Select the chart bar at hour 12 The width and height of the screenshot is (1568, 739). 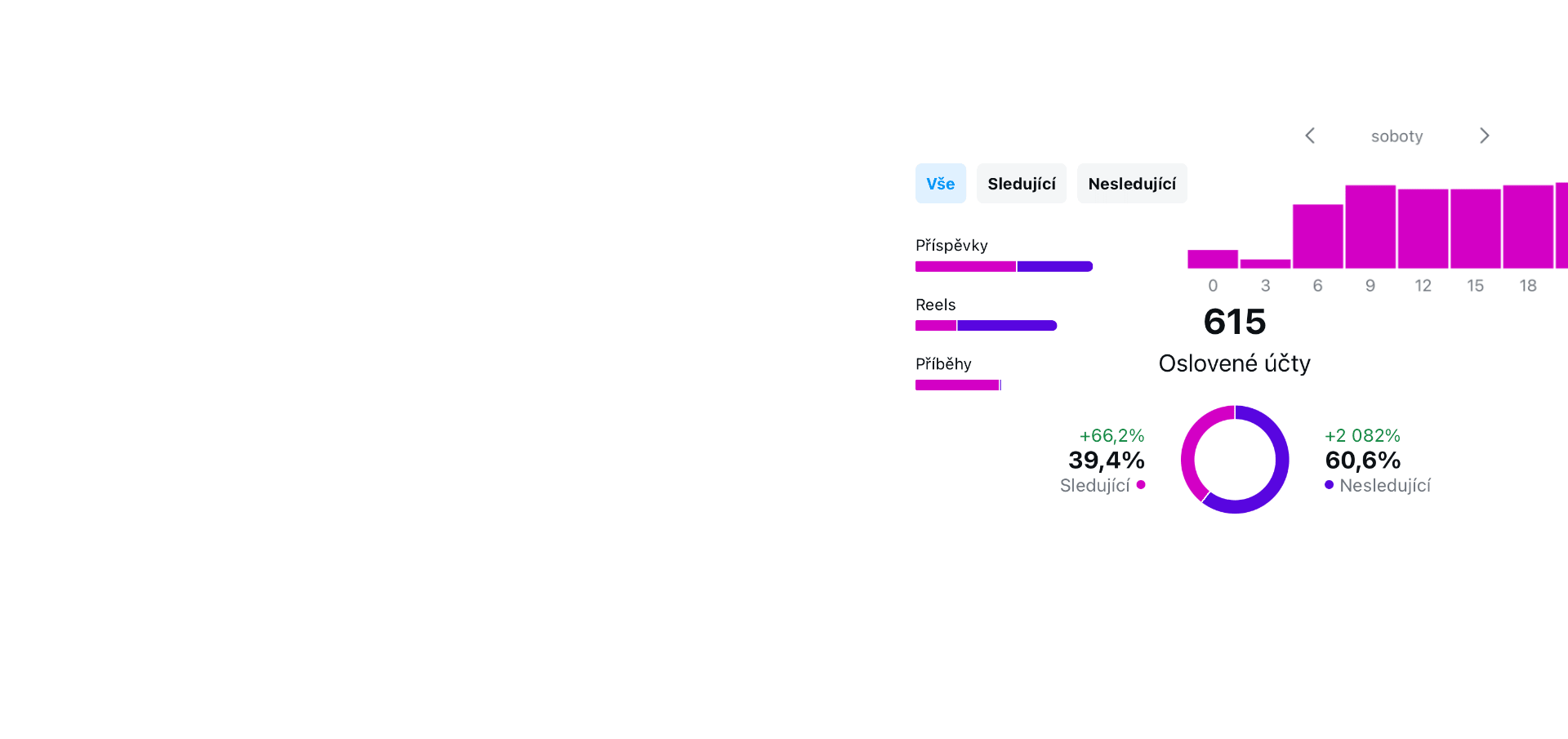(1423, 229)
